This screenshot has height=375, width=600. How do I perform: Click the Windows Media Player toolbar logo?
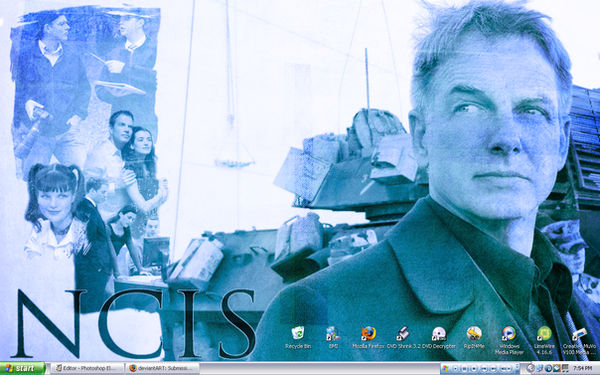(x=445, y=368)
